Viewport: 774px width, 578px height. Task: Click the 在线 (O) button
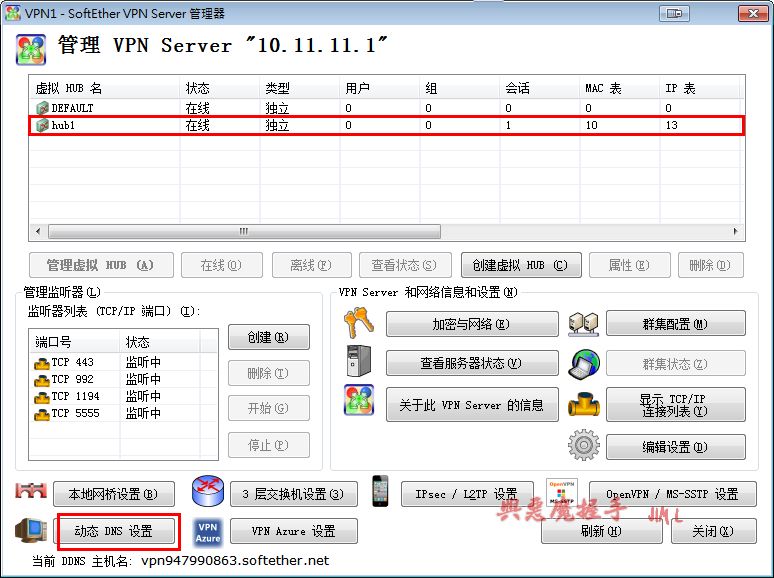(x=222, y=265)
